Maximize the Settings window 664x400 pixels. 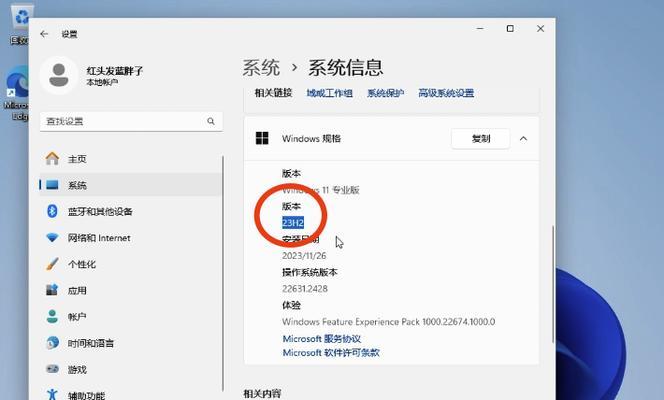[x=510, y=28]
